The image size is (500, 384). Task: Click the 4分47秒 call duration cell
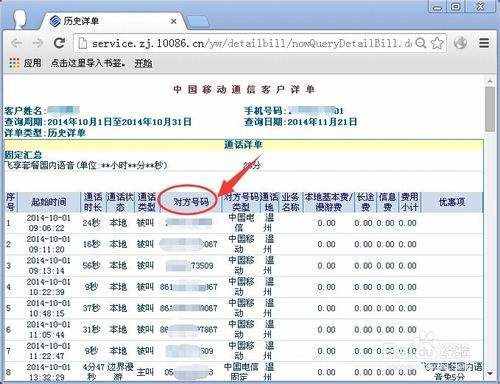[94, 372]
